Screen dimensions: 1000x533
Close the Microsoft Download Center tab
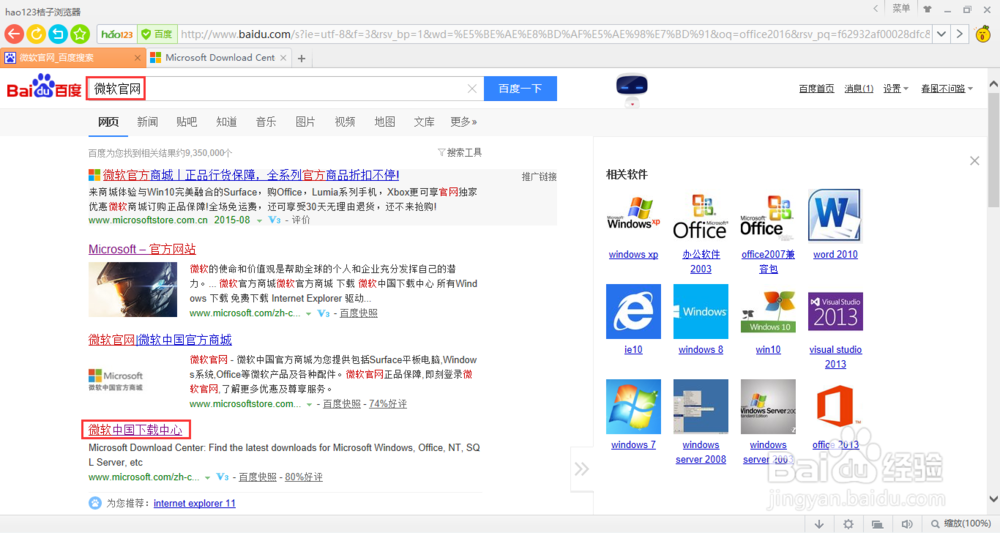(x=283, y=58)
